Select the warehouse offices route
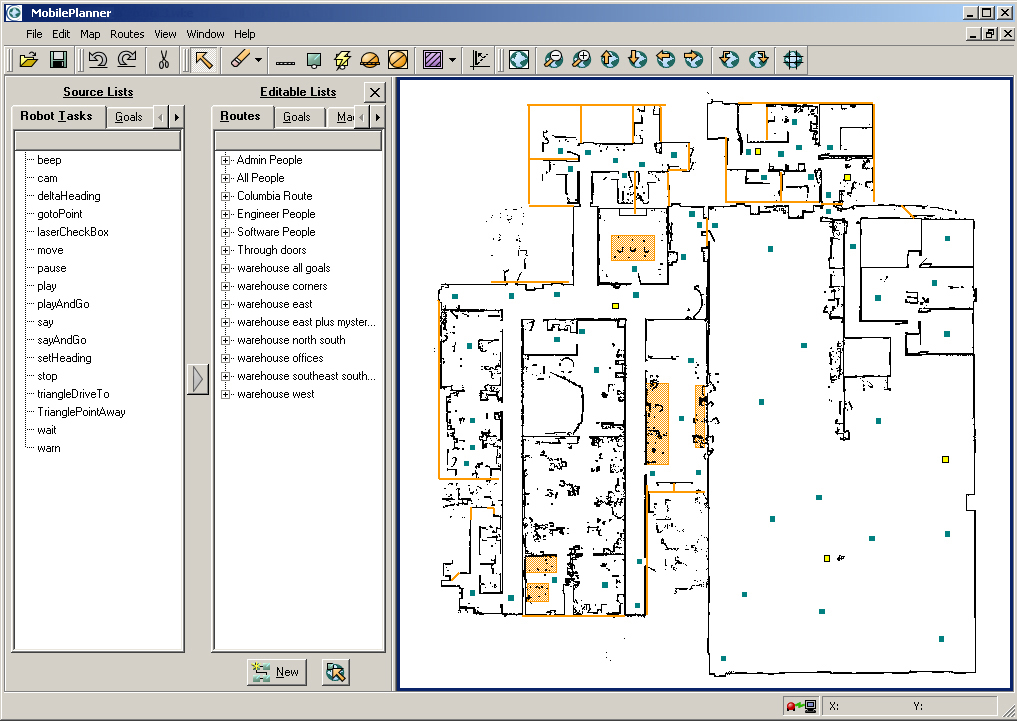The image size is (1017, 721). [280, 358]
